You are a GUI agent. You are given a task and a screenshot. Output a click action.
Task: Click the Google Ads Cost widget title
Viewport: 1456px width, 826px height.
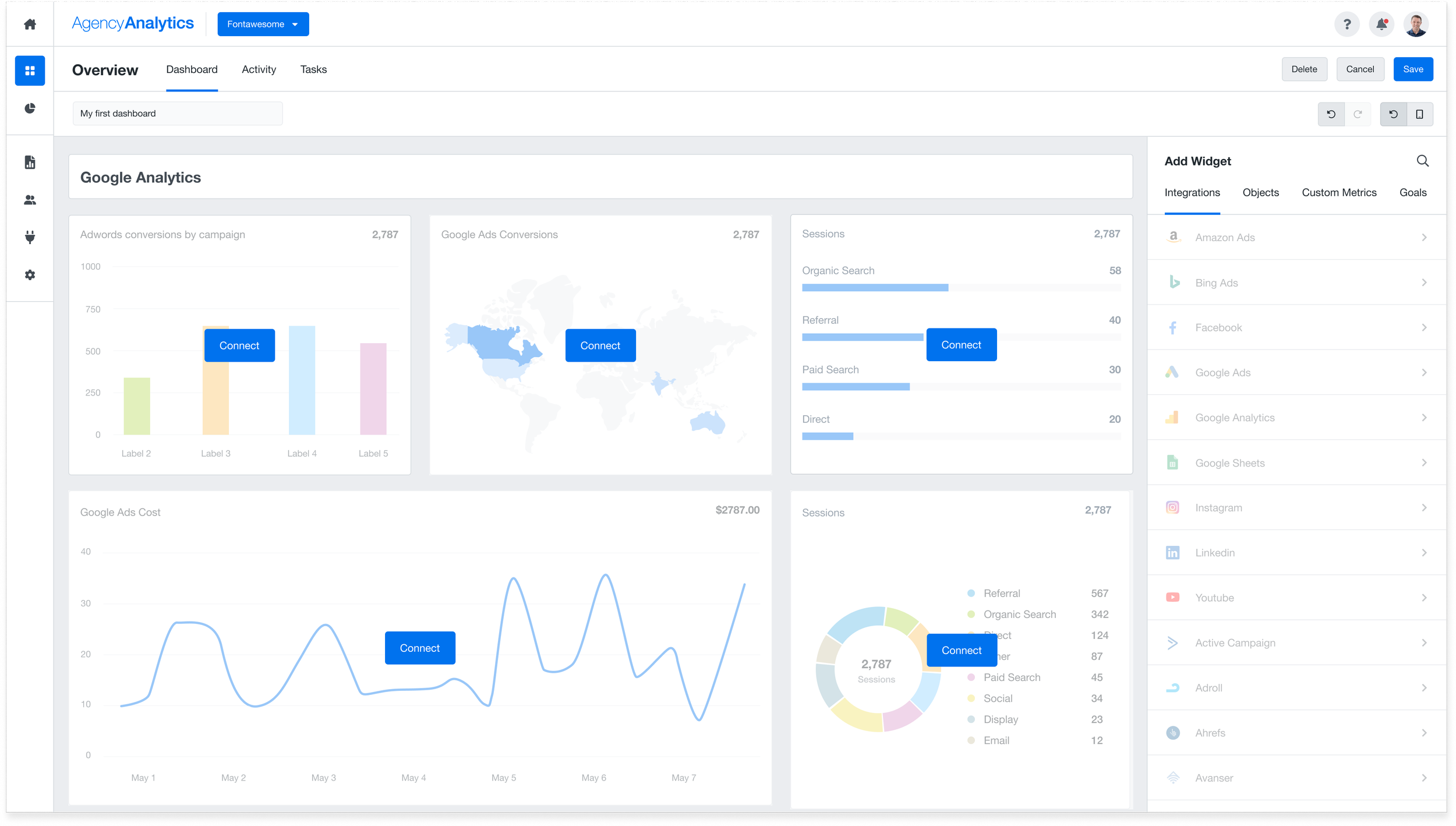pos(121,513)
